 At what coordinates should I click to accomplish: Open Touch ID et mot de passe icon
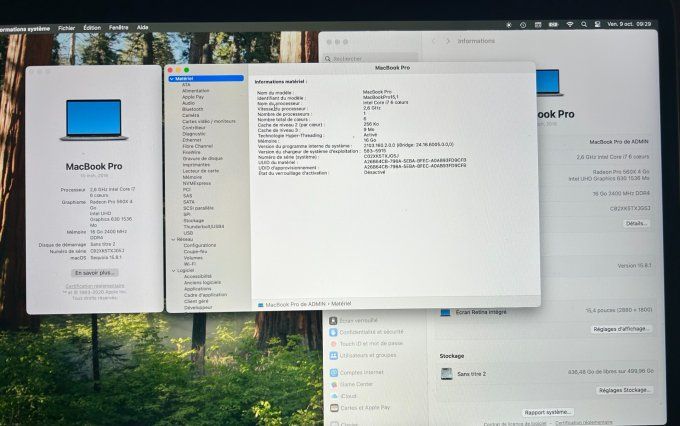click(x=333, y=344)
